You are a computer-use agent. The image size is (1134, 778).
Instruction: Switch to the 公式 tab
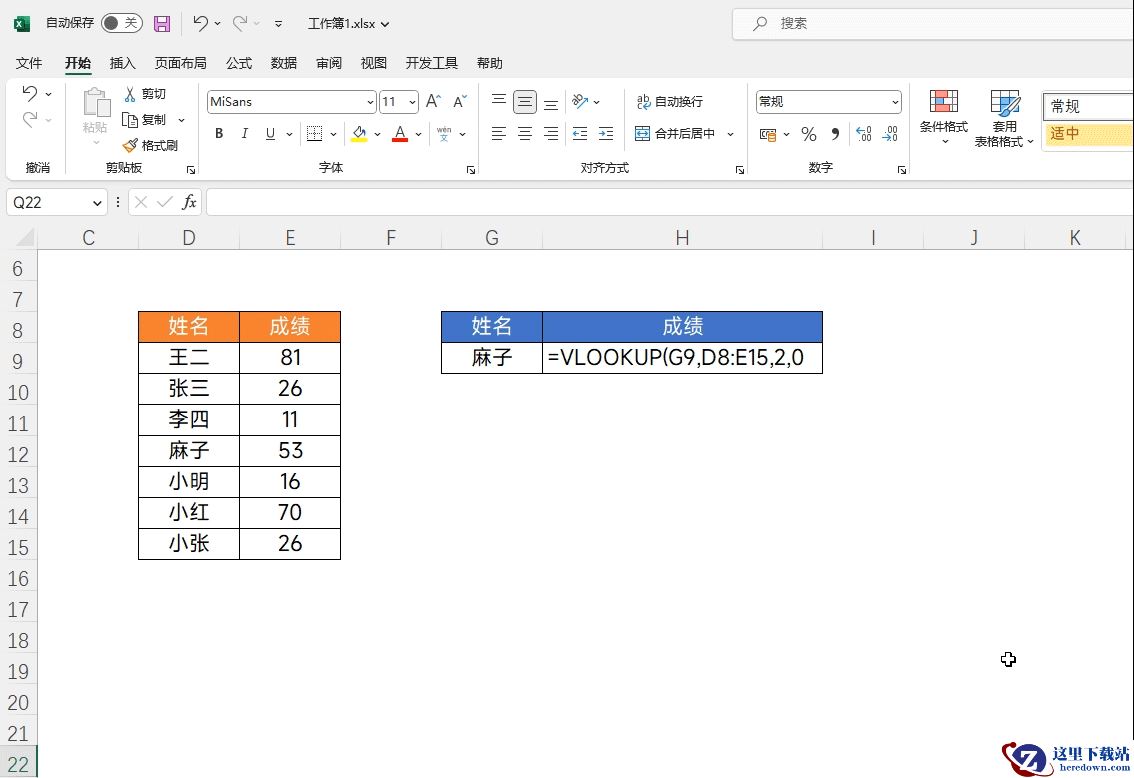(x=239, y=63)
